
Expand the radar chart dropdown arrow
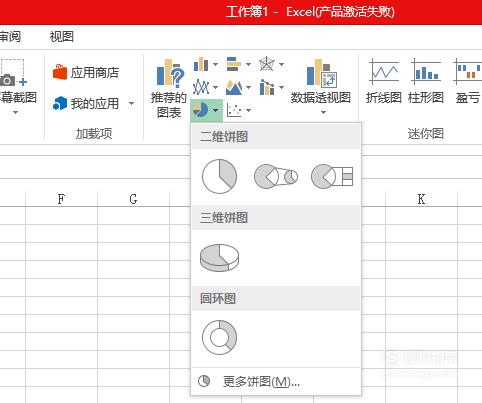coord(282,64)
